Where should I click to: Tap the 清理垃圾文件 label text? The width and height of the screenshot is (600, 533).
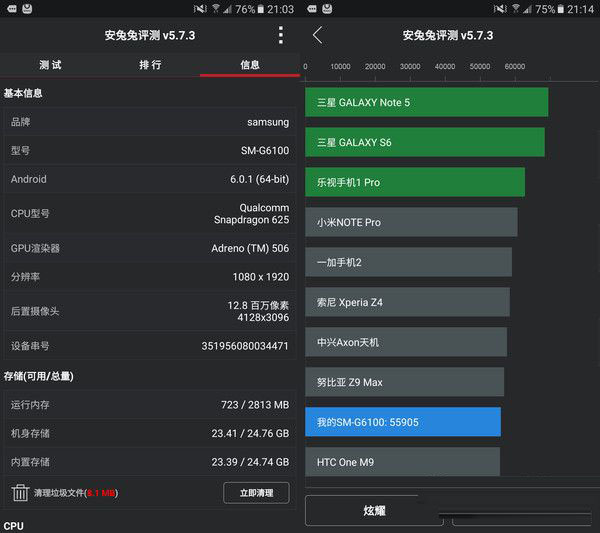[76, 493]
